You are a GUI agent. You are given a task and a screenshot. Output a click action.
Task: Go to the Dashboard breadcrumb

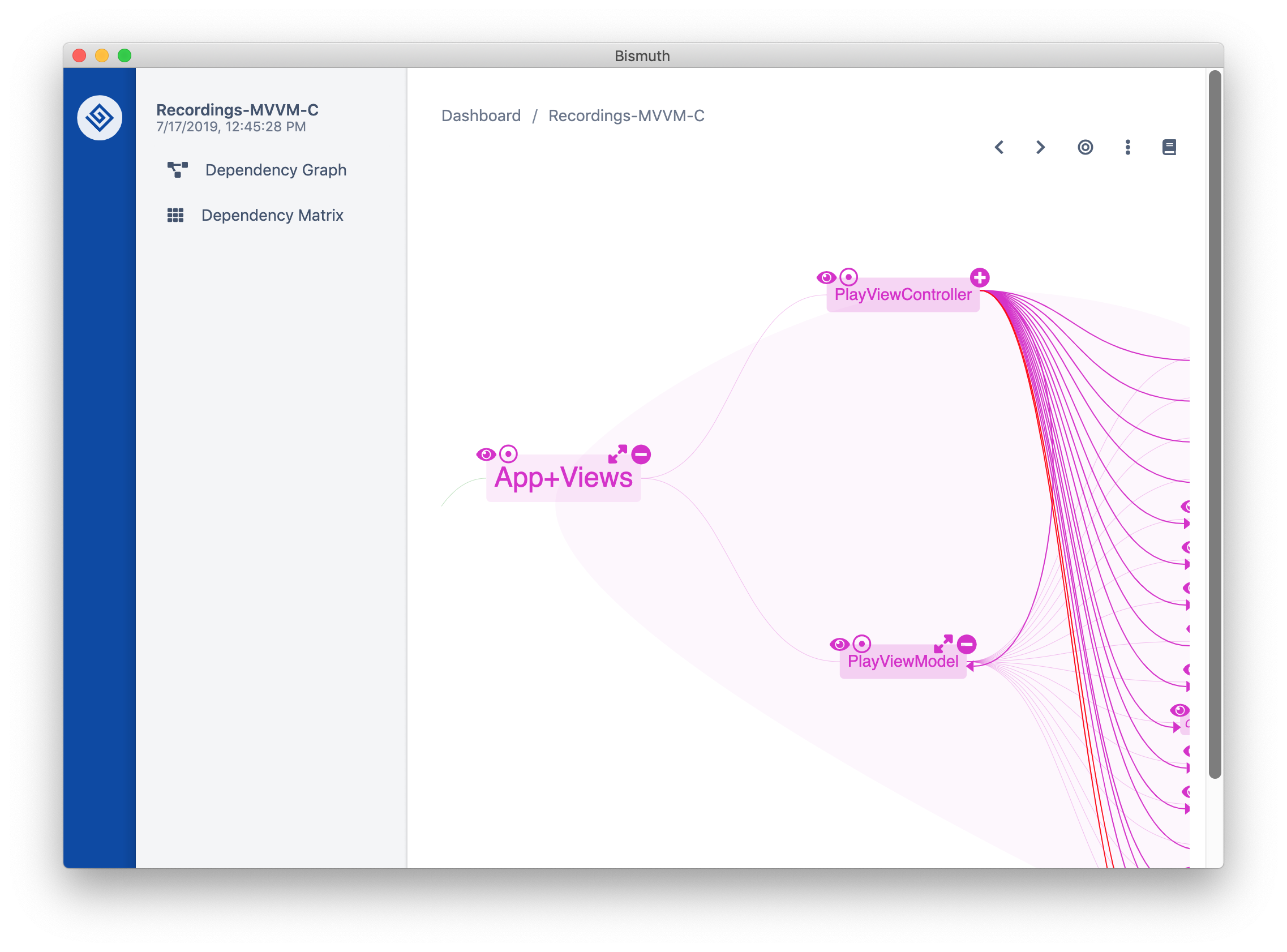481,115
